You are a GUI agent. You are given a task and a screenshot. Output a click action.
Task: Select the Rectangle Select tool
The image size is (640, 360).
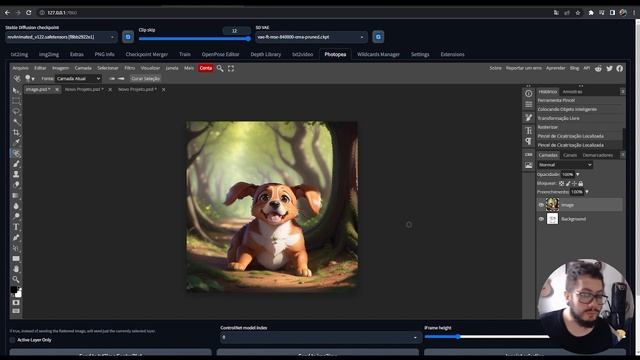[16, 101]
